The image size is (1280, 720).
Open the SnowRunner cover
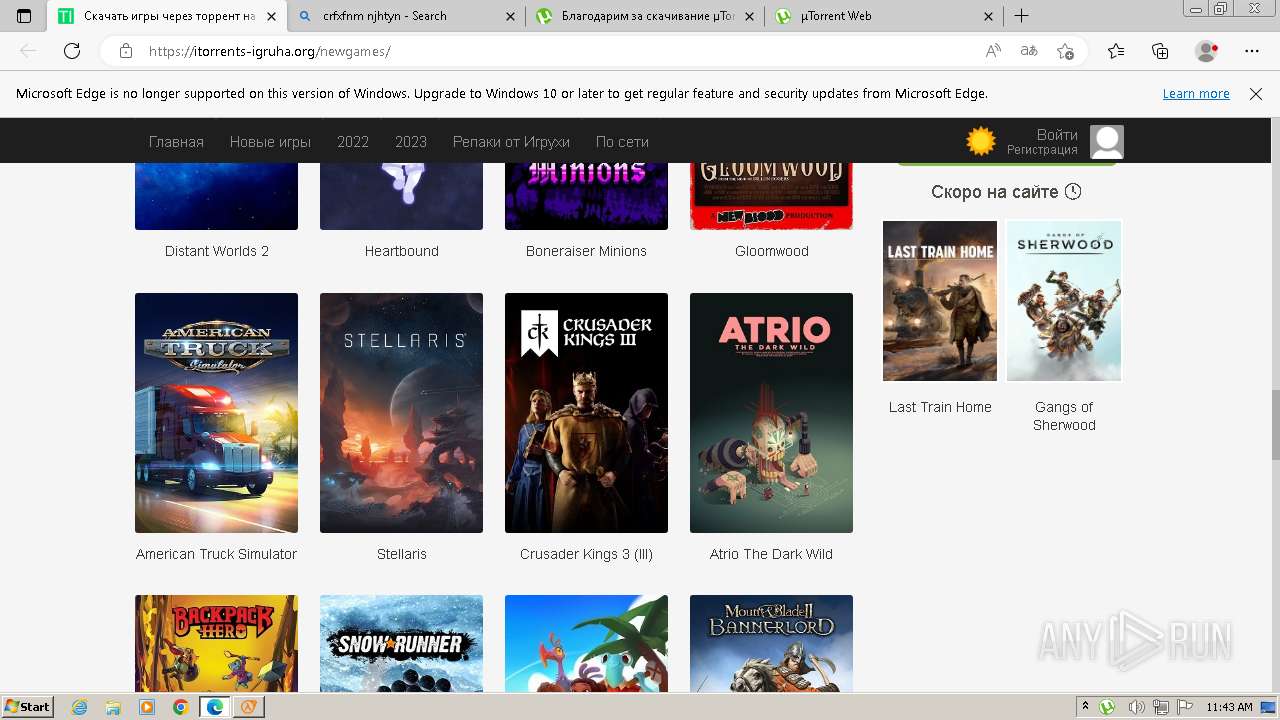coord(401,643)
